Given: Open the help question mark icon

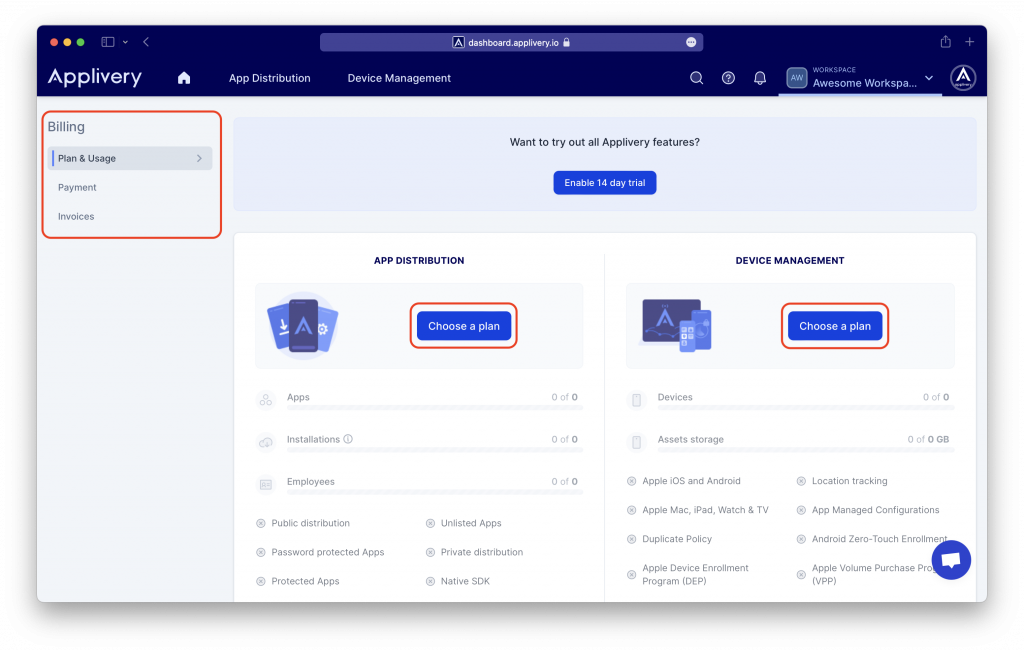Looking at the screenshot, I should [x=728, y=78].
